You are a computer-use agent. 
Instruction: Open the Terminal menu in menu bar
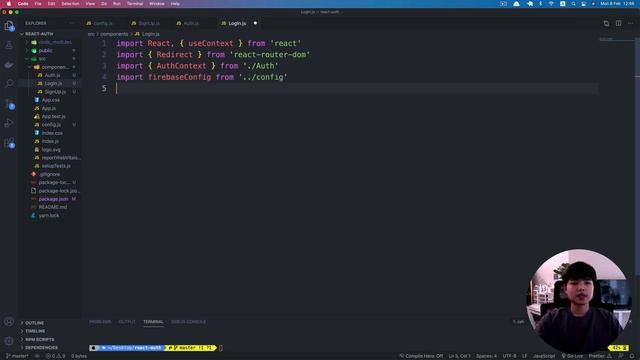(135, 4)
